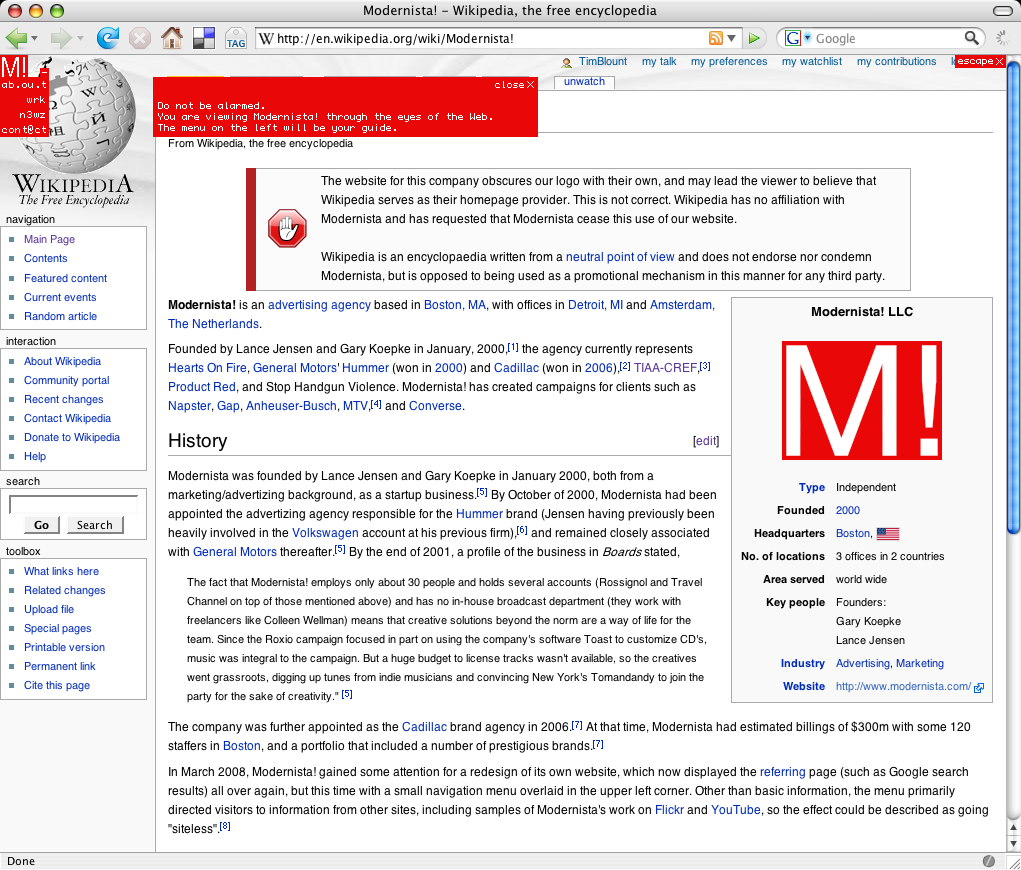Open the my watchlist link

811,61
